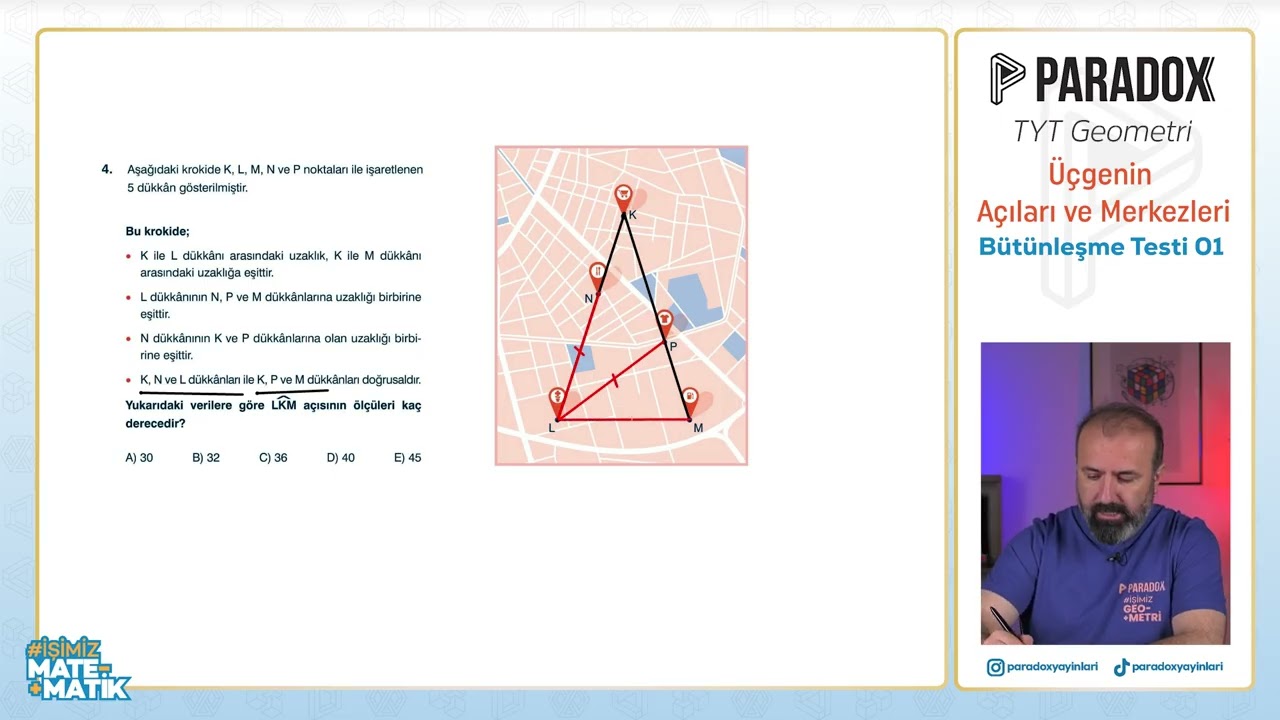Click the "Açıları ve Merkezleri" heading line
This screenshot has height=720, width=1280.
(1103, 212)
